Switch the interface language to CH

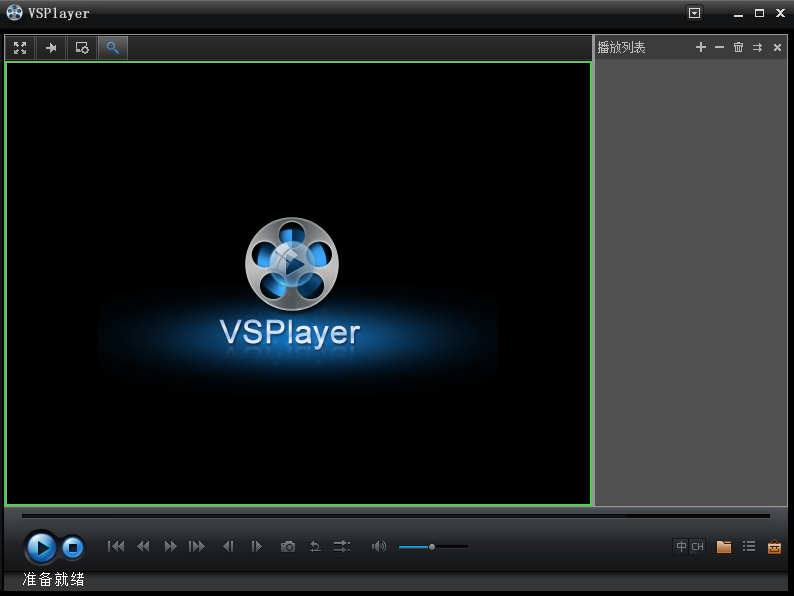coord(697,546)
